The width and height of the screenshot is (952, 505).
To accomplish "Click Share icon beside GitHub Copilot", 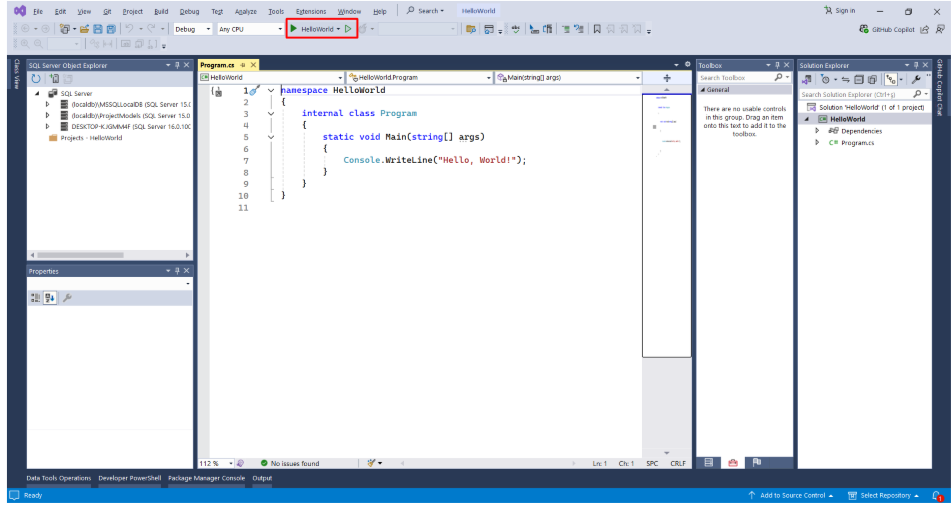I will (925, 29).
